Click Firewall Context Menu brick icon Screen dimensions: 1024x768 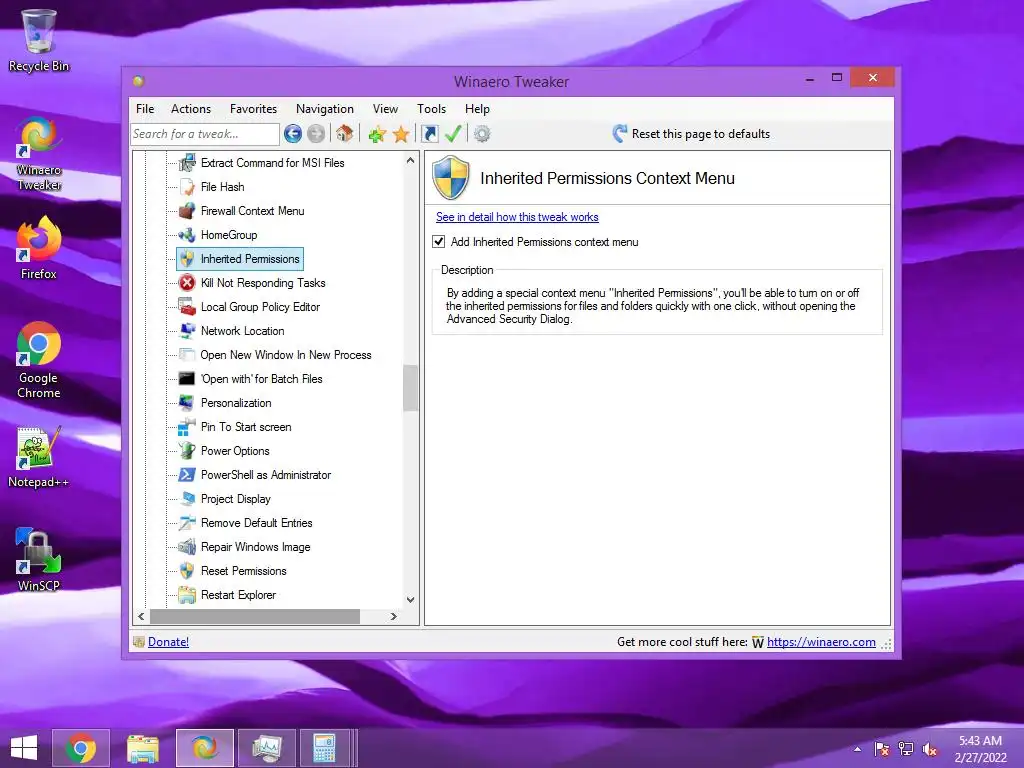[x=187, y=211]
